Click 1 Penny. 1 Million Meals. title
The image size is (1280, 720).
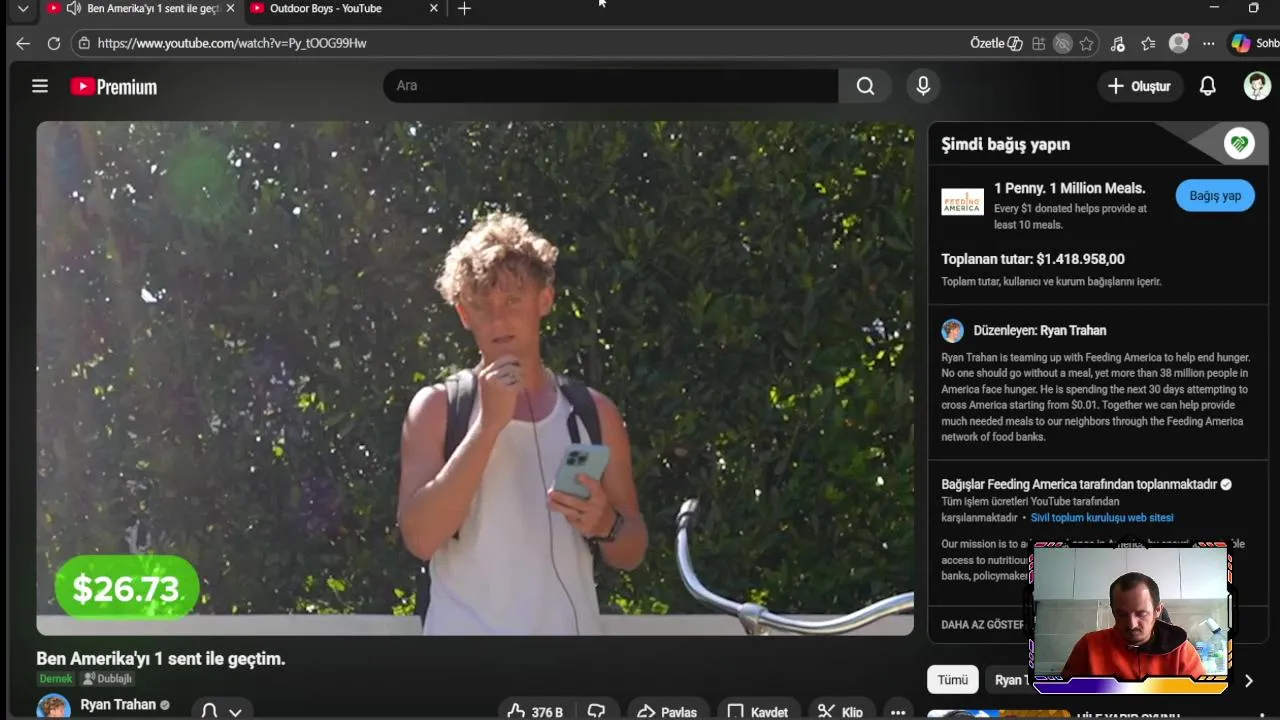(x=1069, y=188)
